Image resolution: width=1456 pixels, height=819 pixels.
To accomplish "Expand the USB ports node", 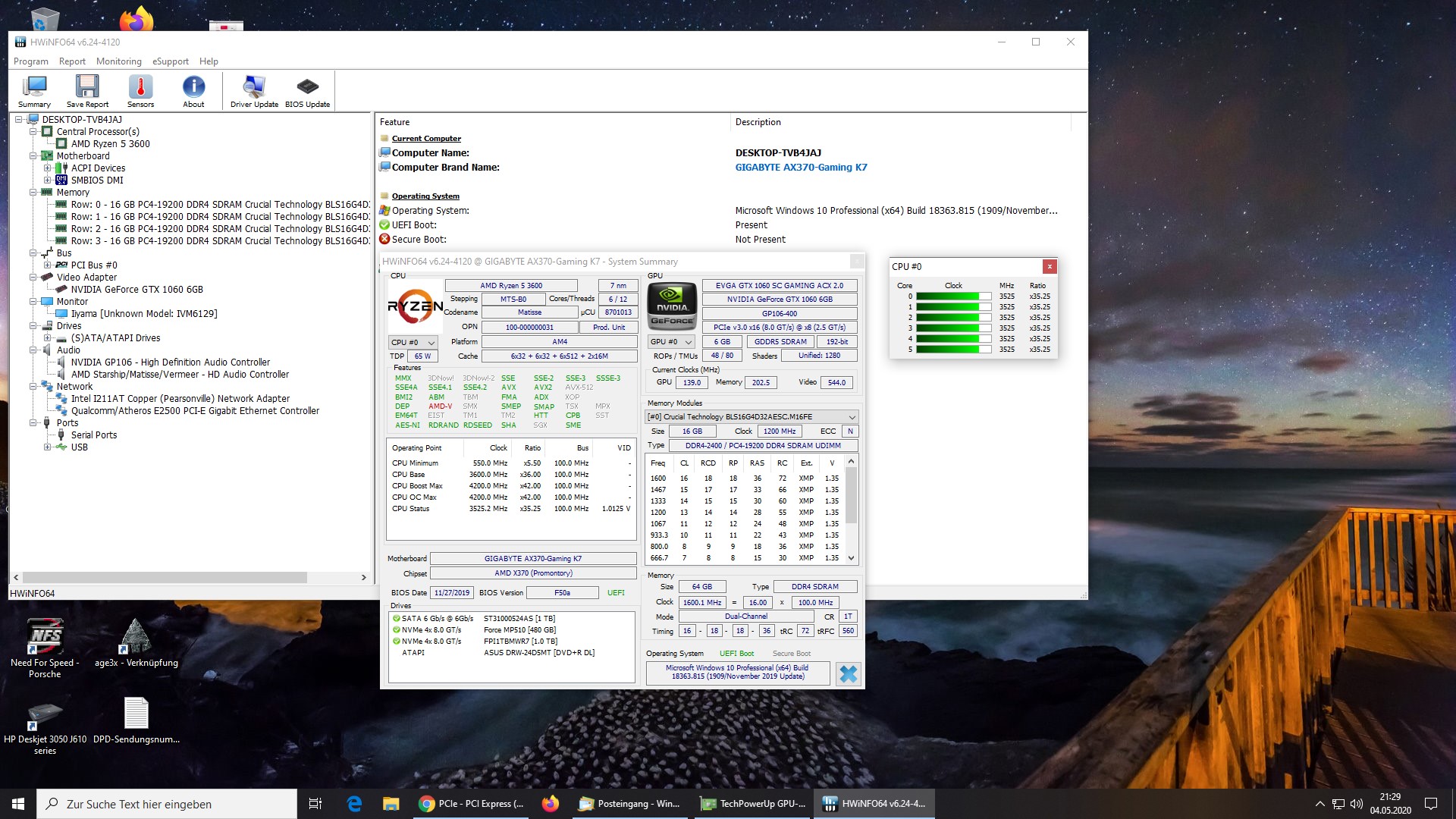I will 48,447.
